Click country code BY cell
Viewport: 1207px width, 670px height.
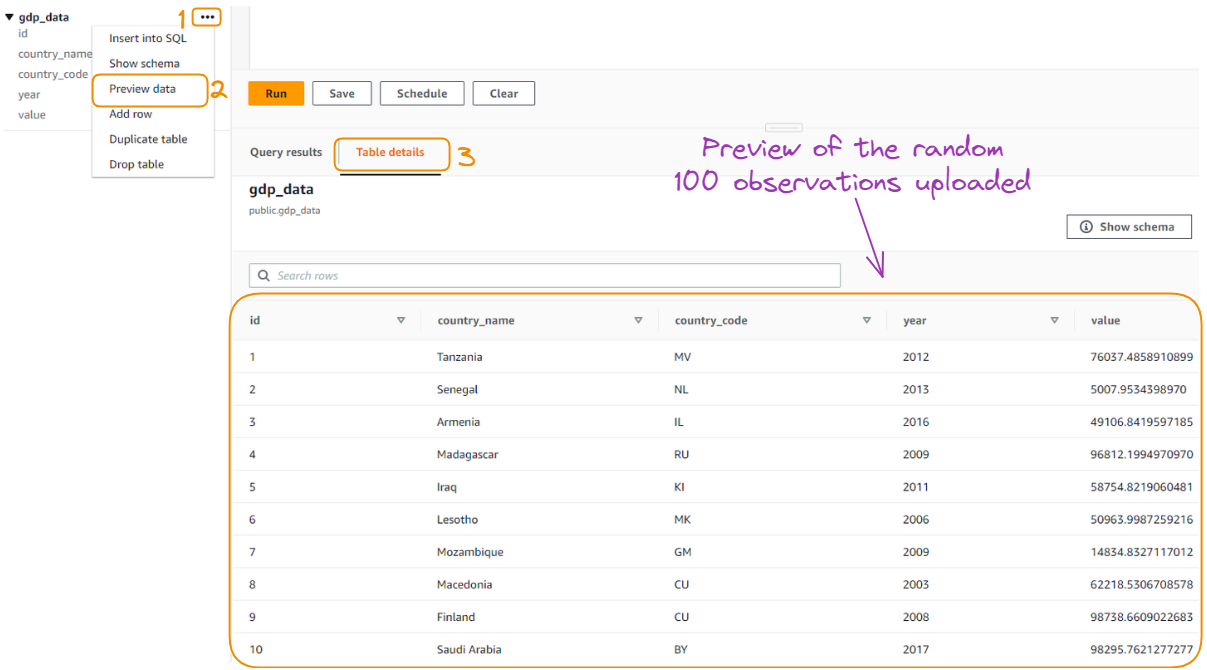pyautogui.click(x=681, y=649)
